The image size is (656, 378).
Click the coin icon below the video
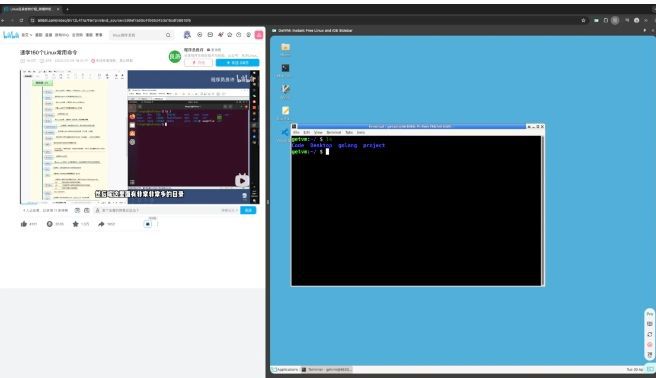(49, 224)
